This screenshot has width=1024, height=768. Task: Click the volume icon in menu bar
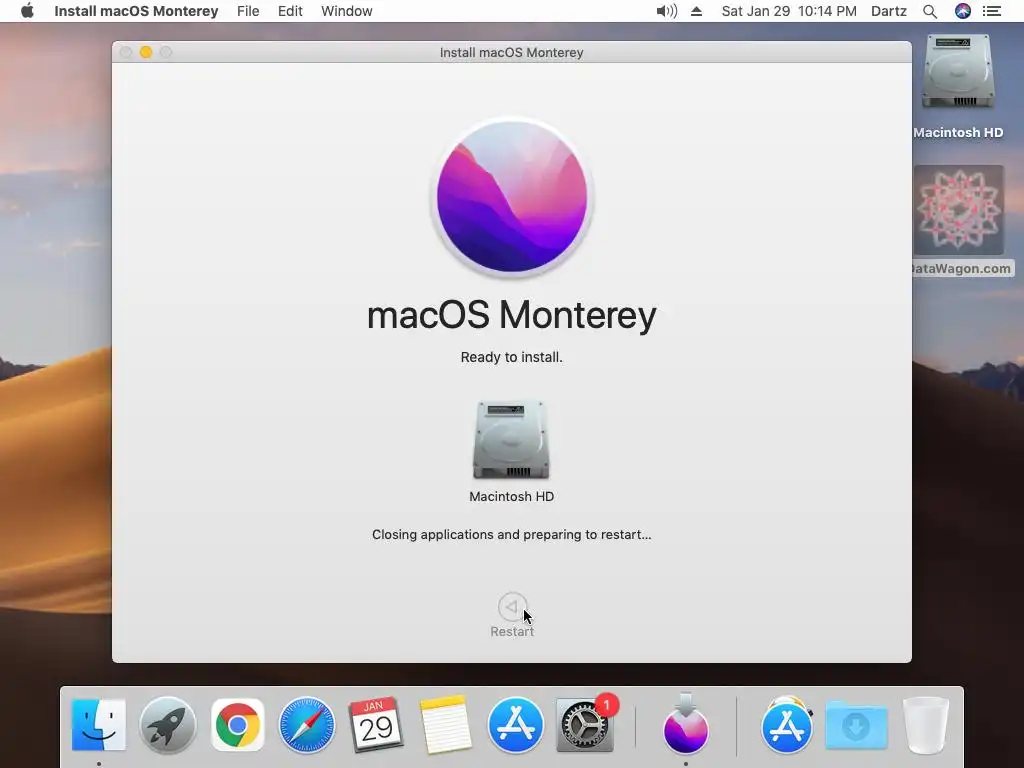click(x=666, y=11)
